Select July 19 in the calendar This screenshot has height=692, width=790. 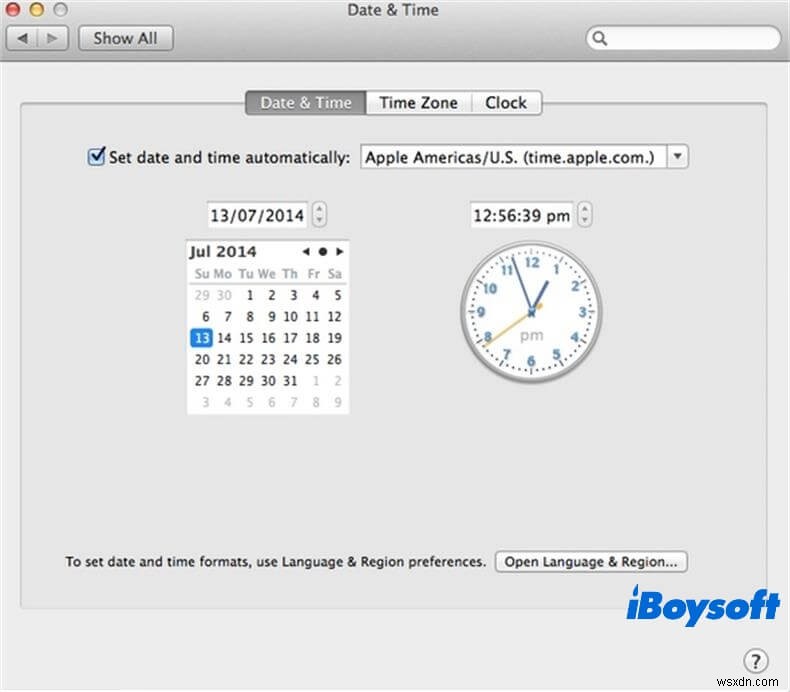[335, 338]
